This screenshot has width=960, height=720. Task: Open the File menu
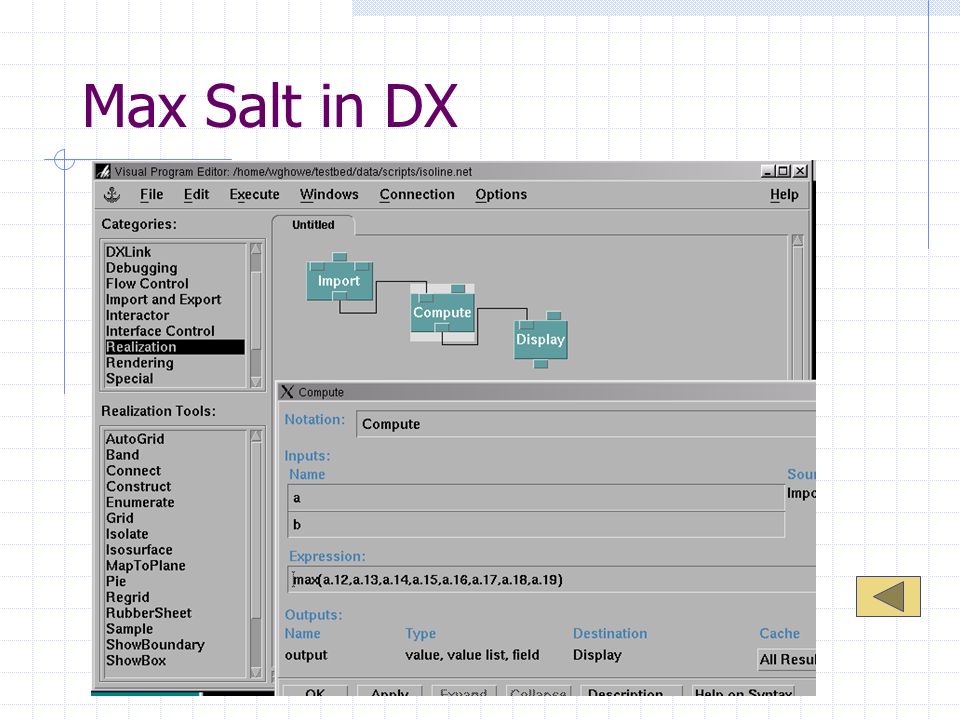[151, 195]
